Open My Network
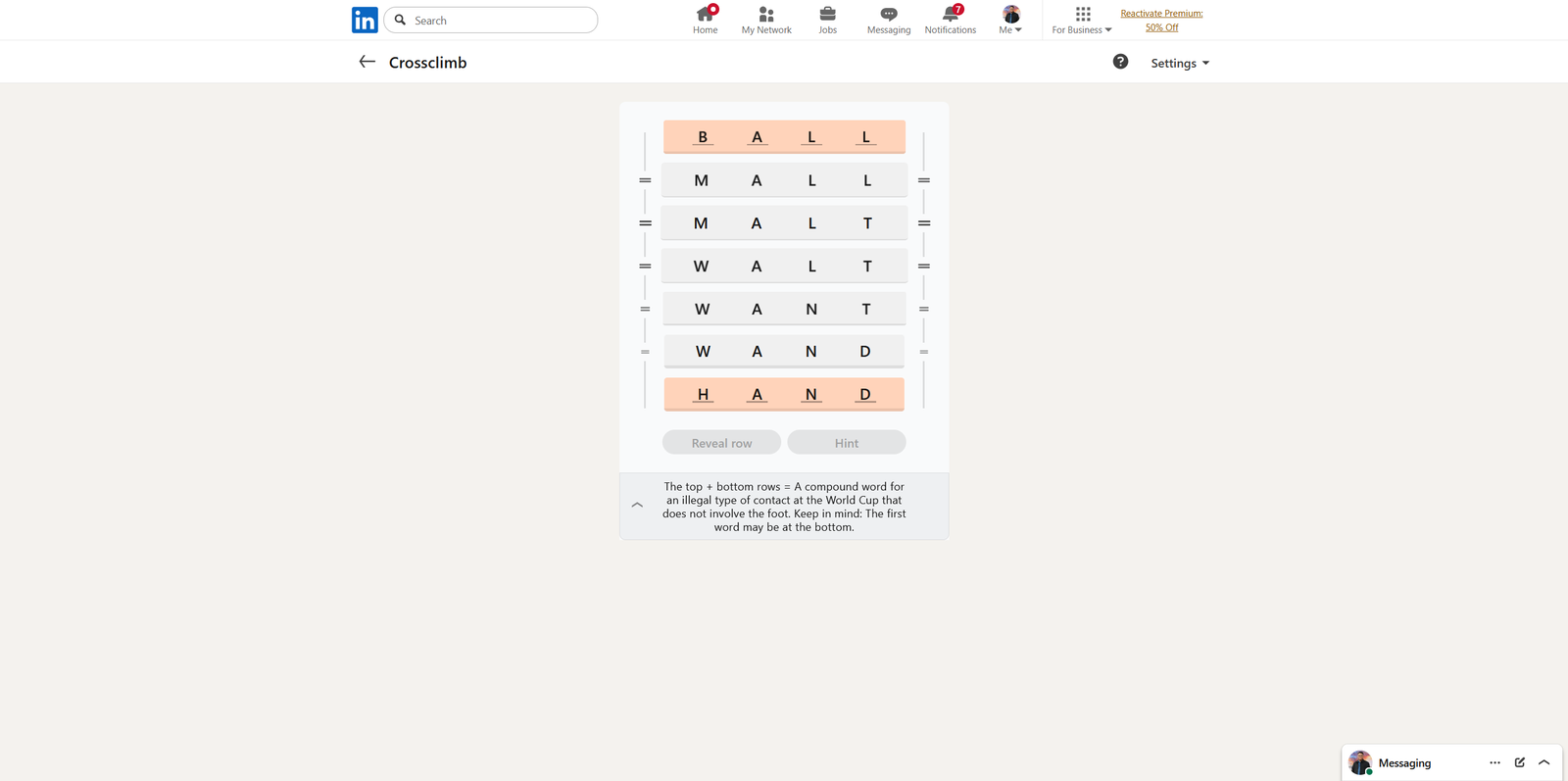Viewport: 1568px width, 781px height. [766, 20]
